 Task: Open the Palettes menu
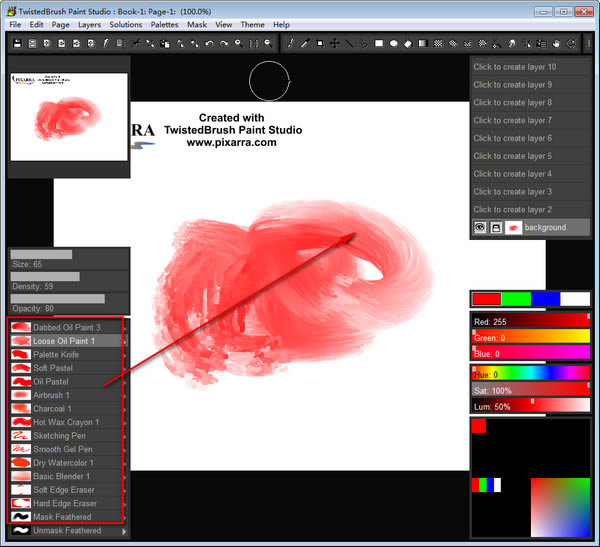(164, 24)
